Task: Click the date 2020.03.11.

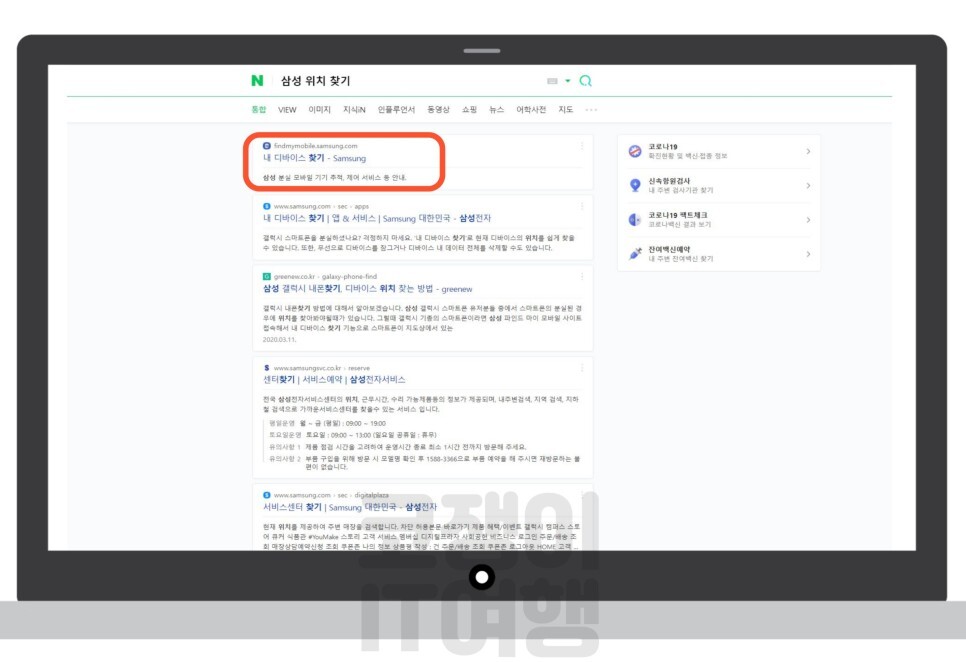Action: click(x=280, y=339)
